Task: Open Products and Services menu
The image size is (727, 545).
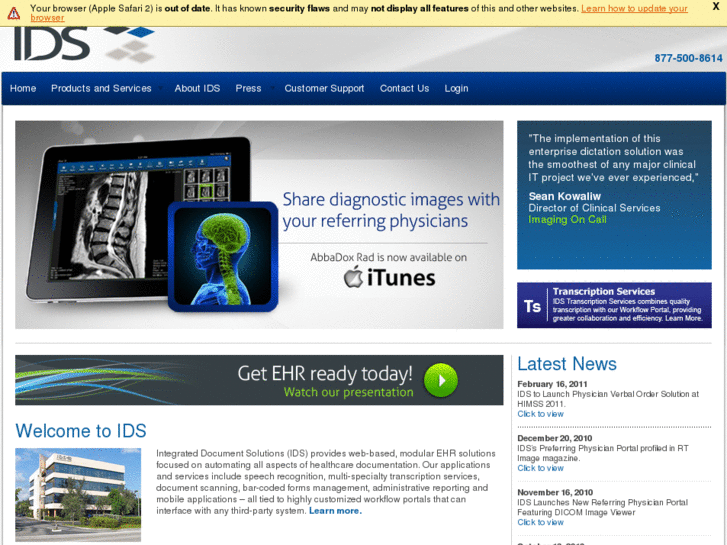Action: point(101,88)
